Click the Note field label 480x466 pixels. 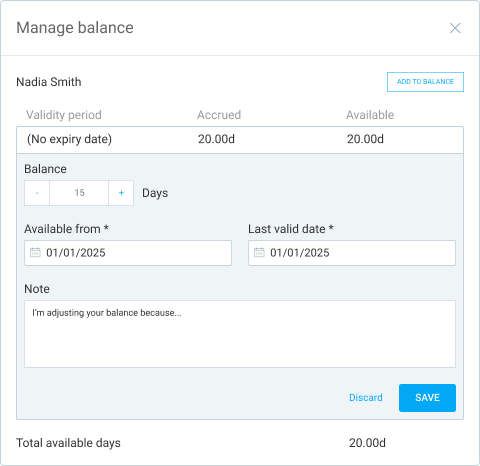click(x=37, y=289)
